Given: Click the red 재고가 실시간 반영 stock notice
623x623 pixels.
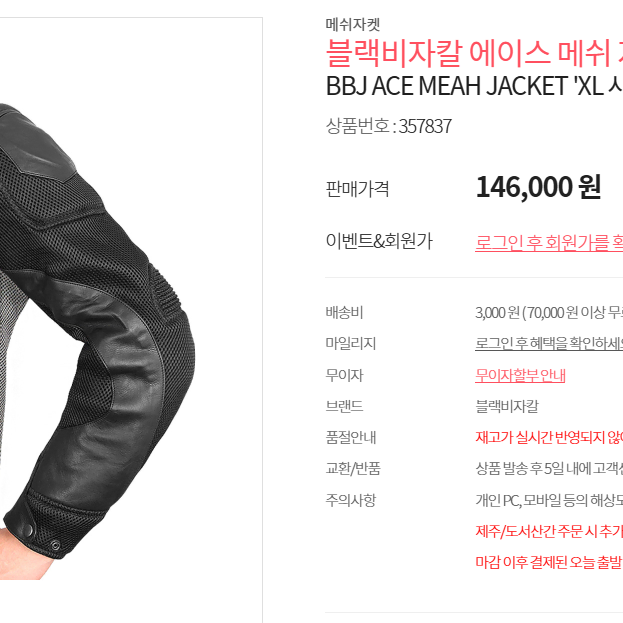Looking at the screenshot, I should point(549,437).
